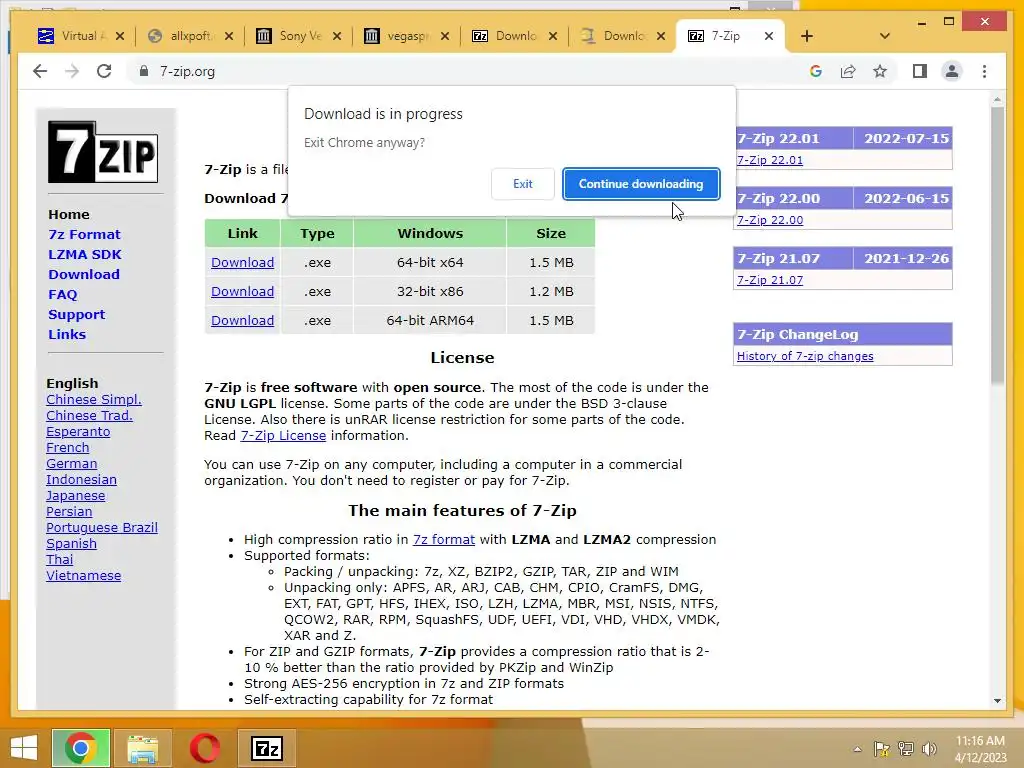Switch language to Japanese

tap(75, 496)
